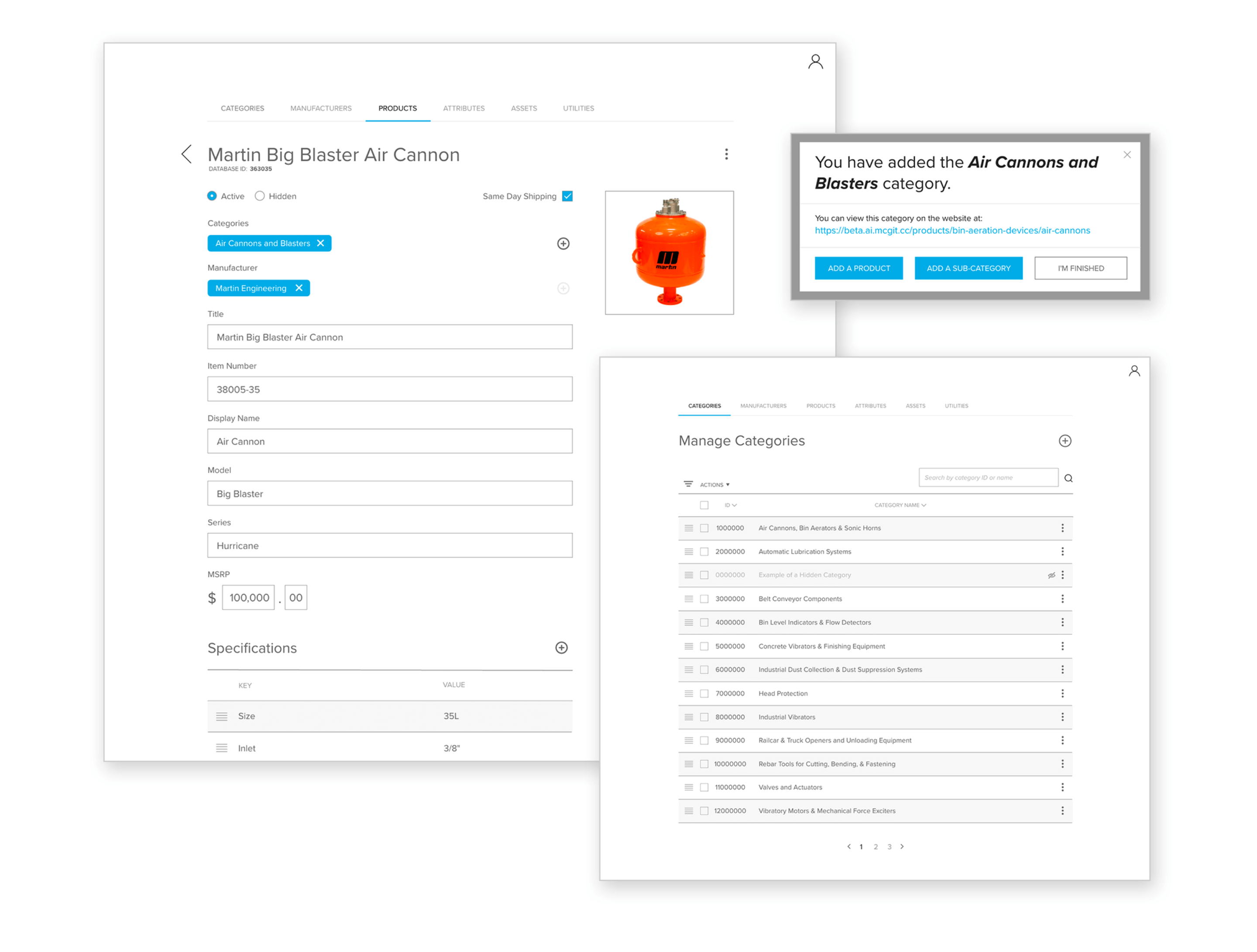Click the category search input field
The image size is (1257, 952).
coord(988,477)
